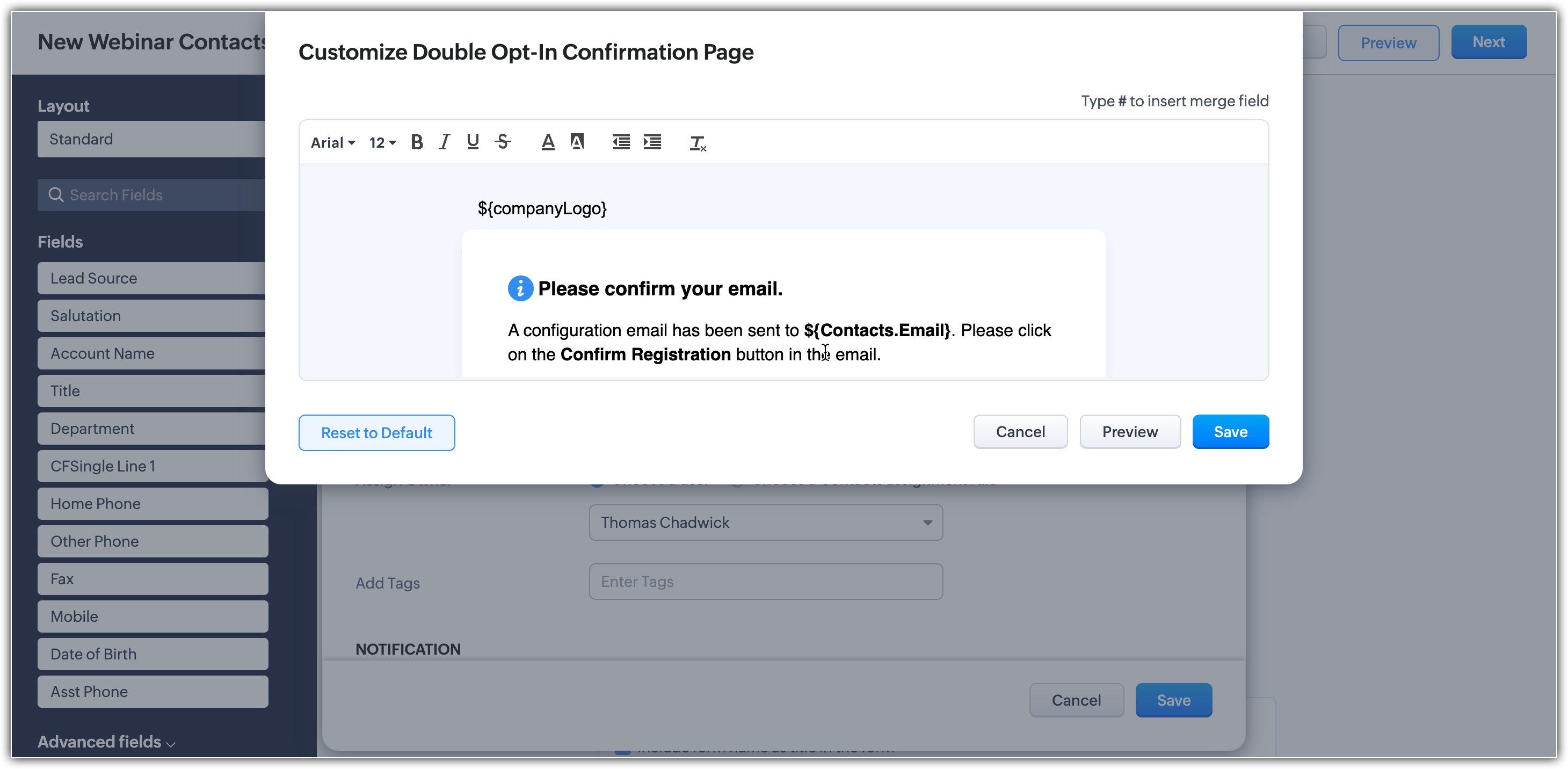Screen dimensions: 1568x769
Task: Open the text background color tool
Action: click(x=577, y=142)
